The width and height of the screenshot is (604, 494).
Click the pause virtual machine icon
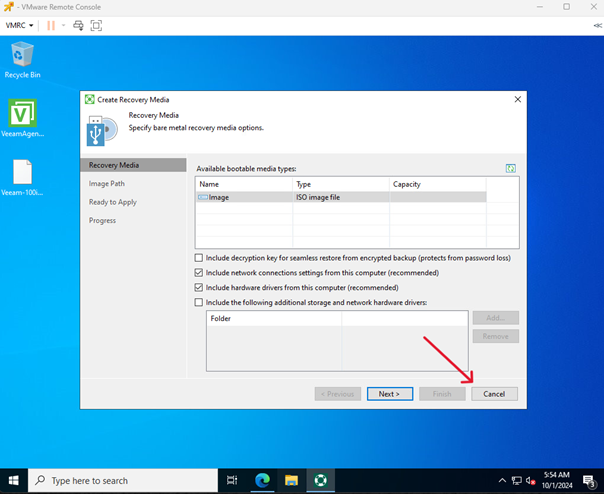(x=50, y=24)
